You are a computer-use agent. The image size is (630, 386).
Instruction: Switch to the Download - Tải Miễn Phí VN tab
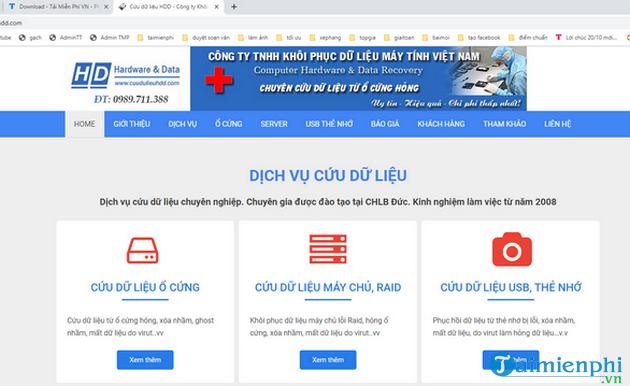point(56,7)
